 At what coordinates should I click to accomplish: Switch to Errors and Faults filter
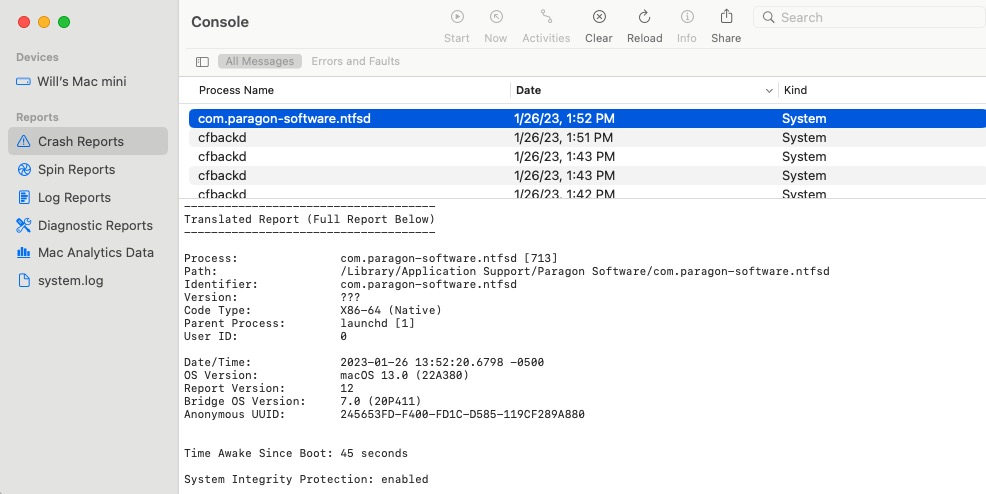pyautogui.click(x=355, y=61)
